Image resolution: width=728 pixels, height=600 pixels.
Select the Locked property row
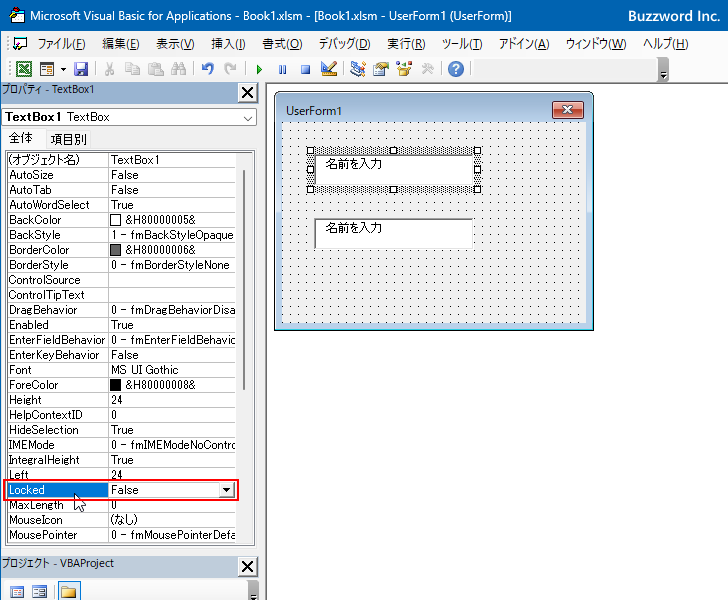click(121, 490)
